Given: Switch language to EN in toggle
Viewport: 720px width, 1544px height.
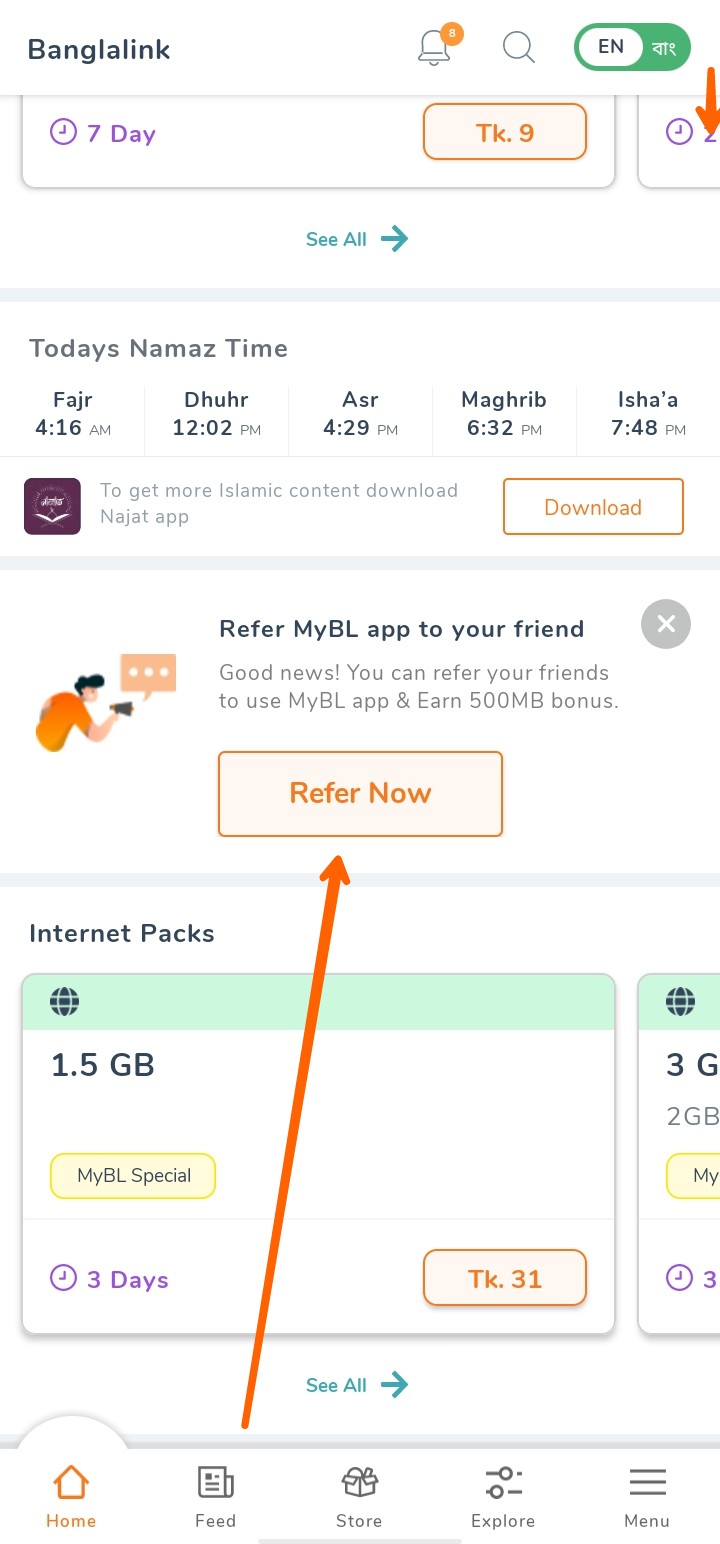Looking at the screenshot, I should pos(610,47).
